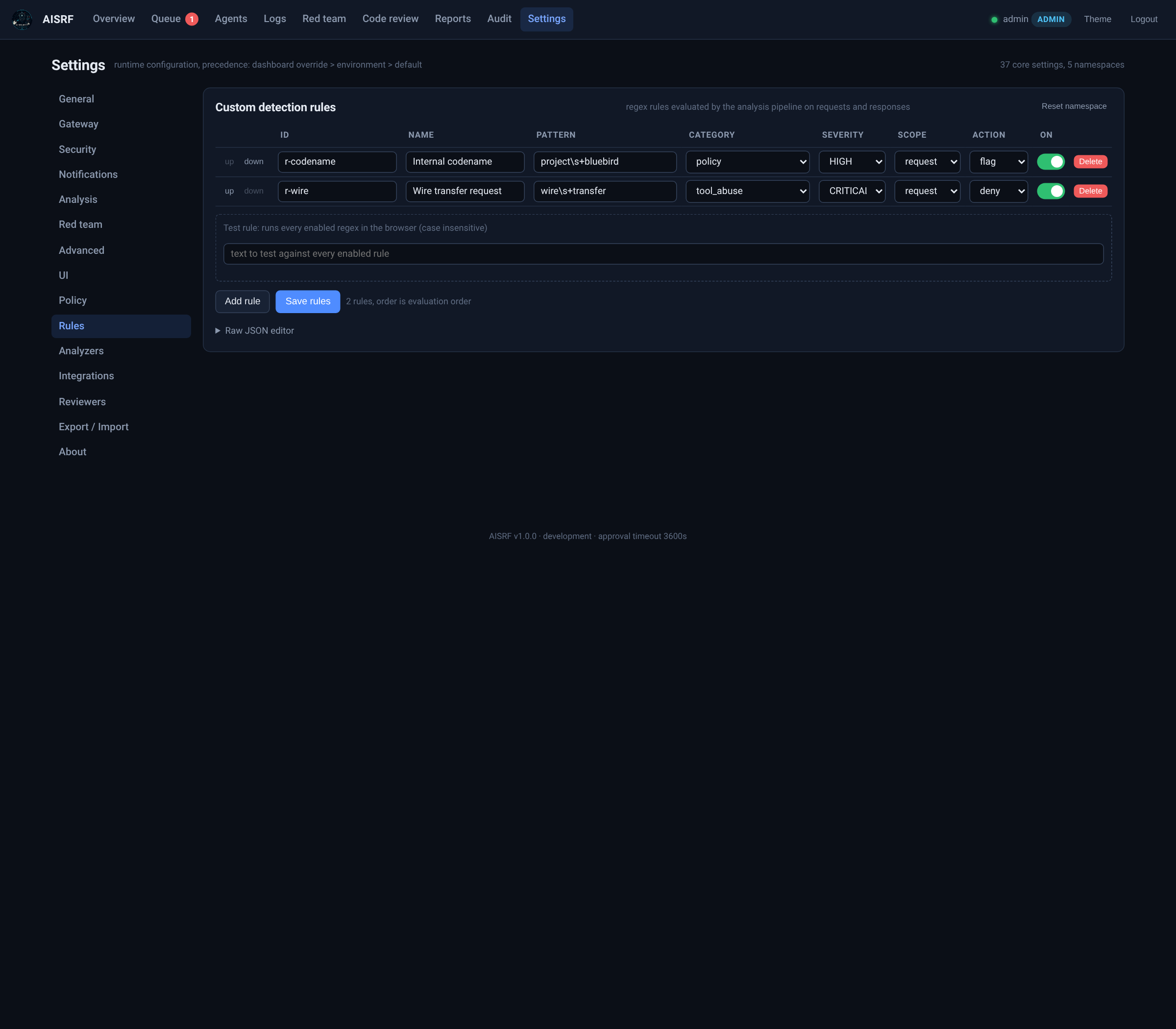Move r-wire rule up
Viewport: 1176px width, 1029px height.
click(229, 191)
